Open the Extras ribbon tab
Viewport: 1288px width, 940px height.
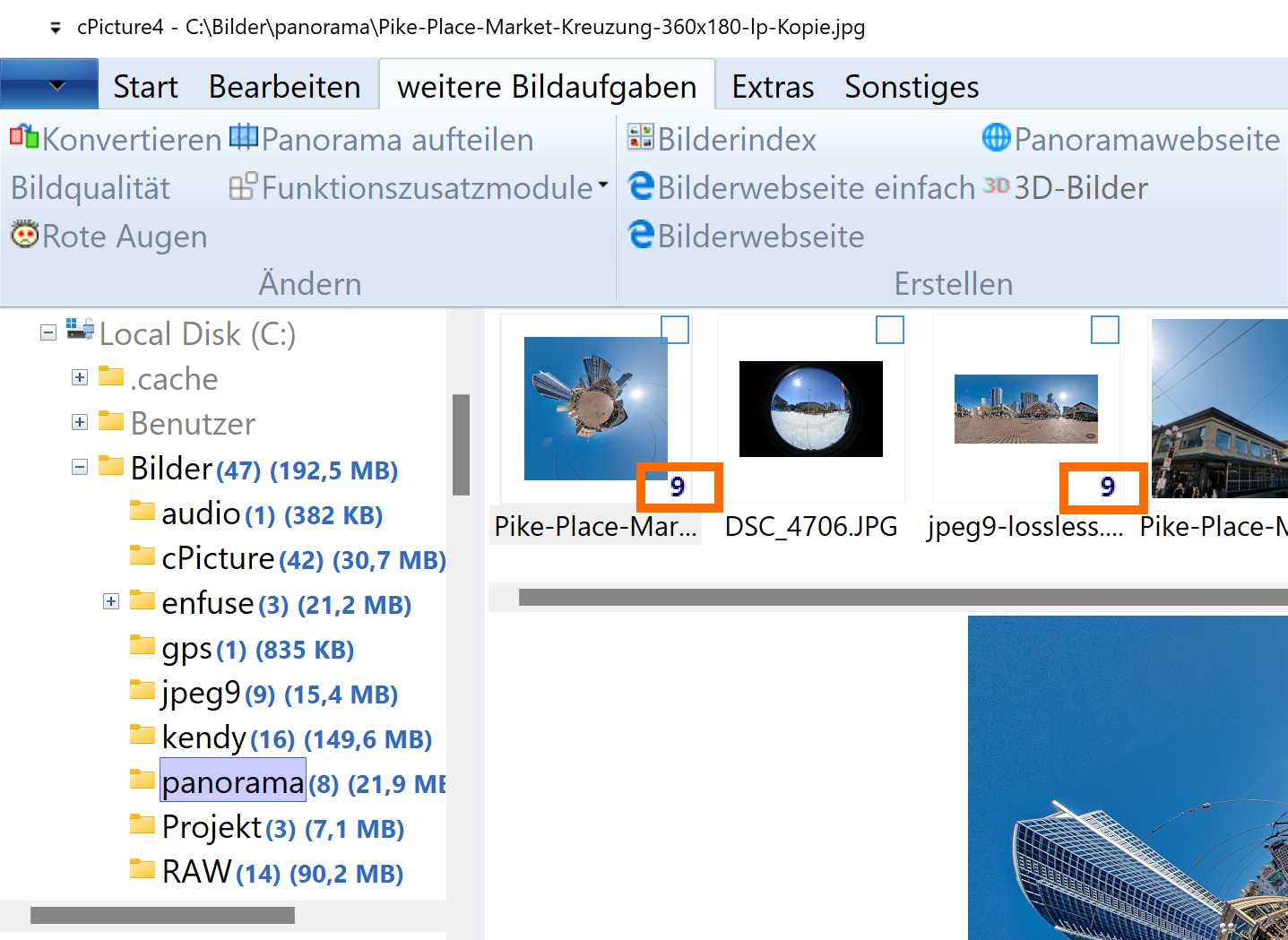772,87
